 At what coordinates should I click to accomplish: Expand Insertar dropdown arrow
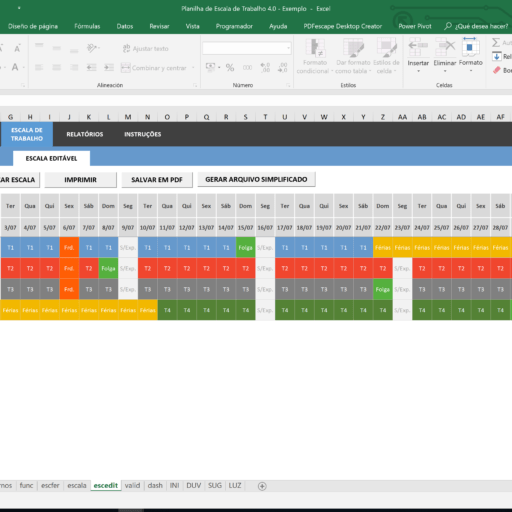(418, 71)
